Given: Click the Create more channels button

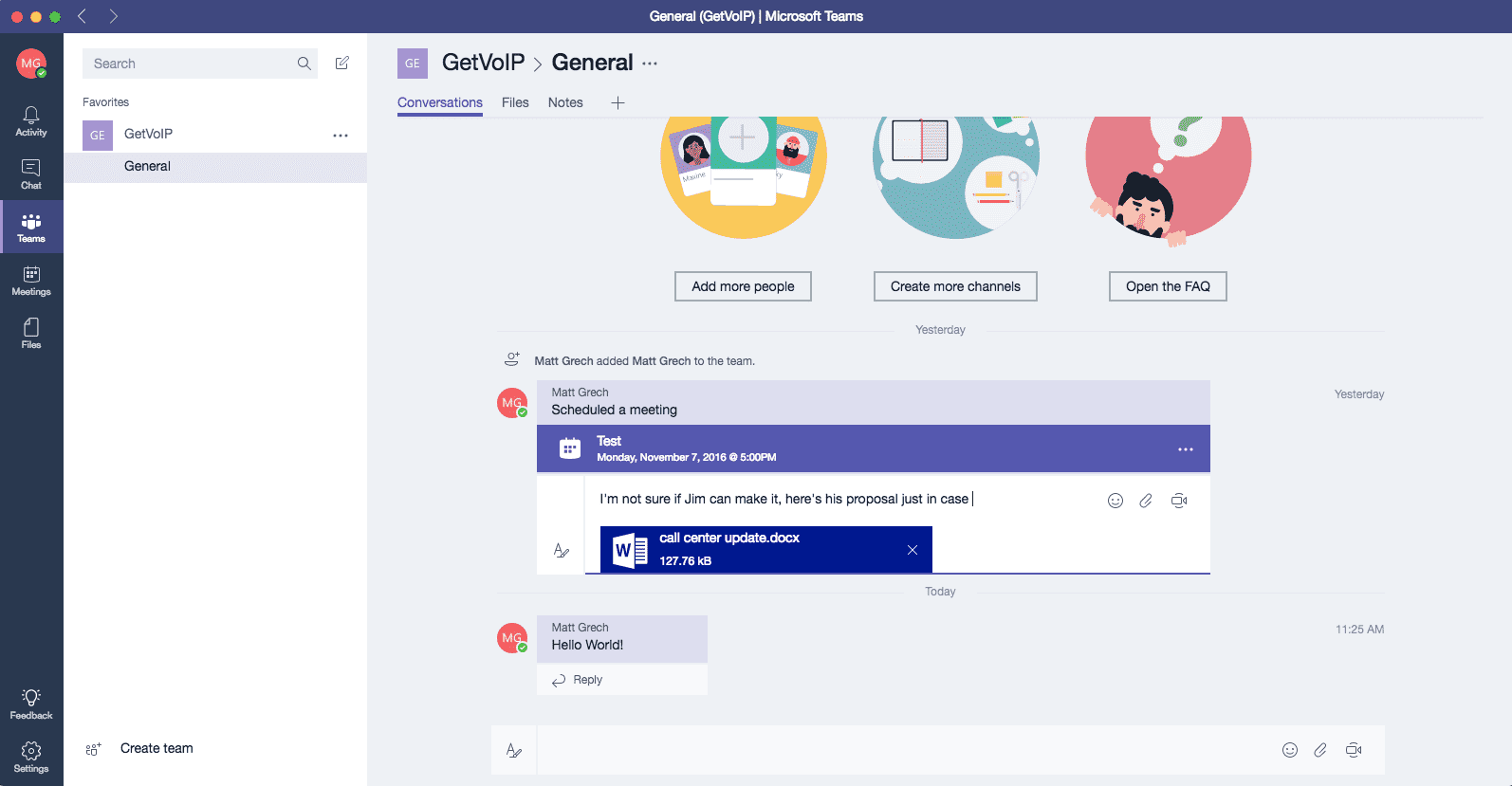Looking at the screenshot, I should tap(955, 286).
